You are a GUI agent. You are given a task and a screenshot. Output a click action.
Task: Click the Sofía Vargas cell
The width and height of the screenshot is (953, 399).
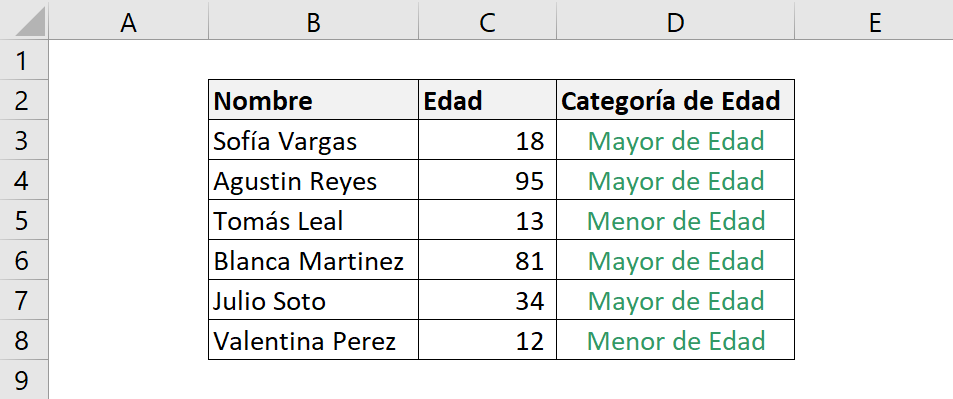tap(313, 140)
